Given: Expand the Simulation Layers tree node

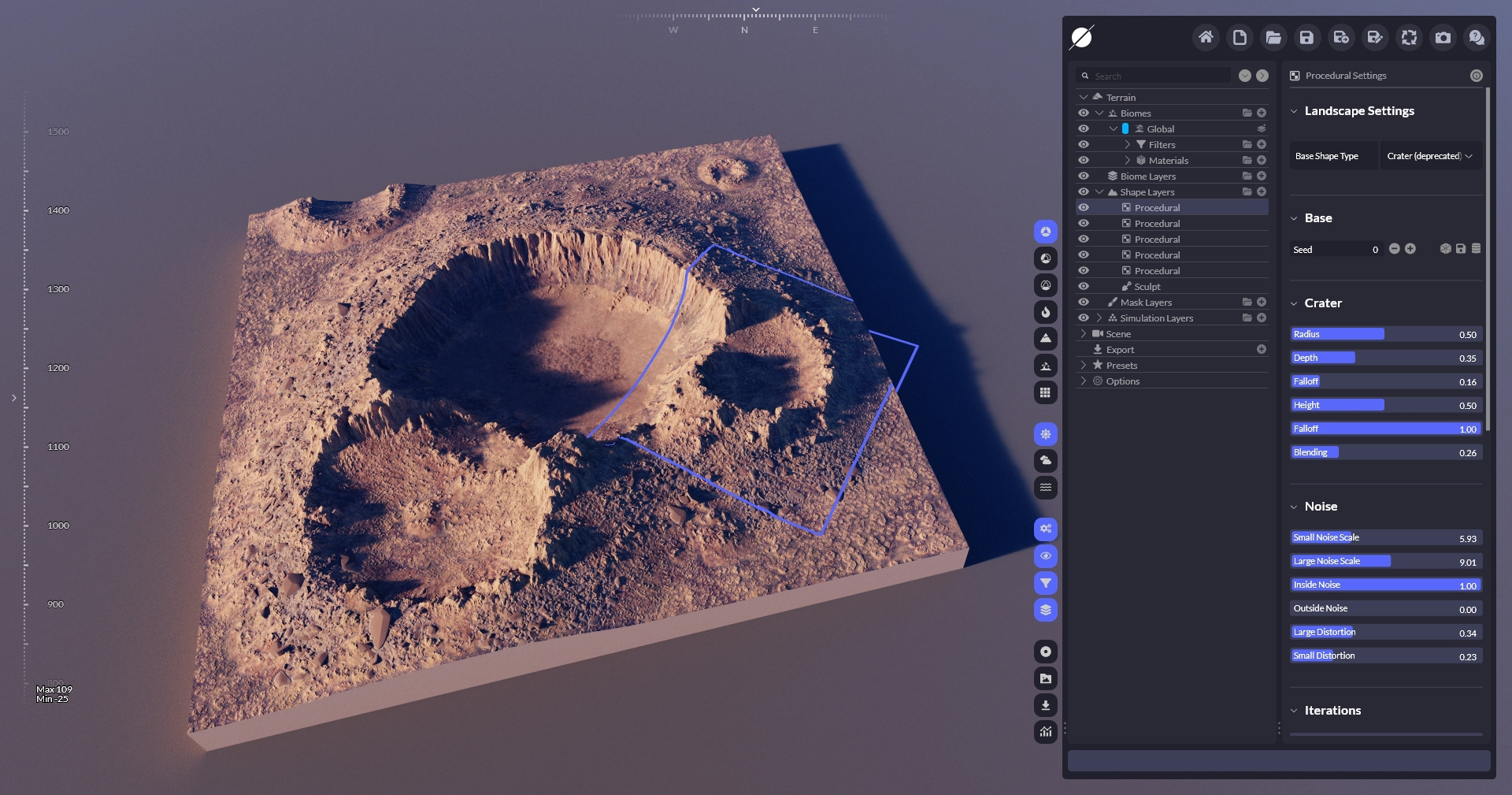Looking at the screenshot, I should coord(1099,318).
